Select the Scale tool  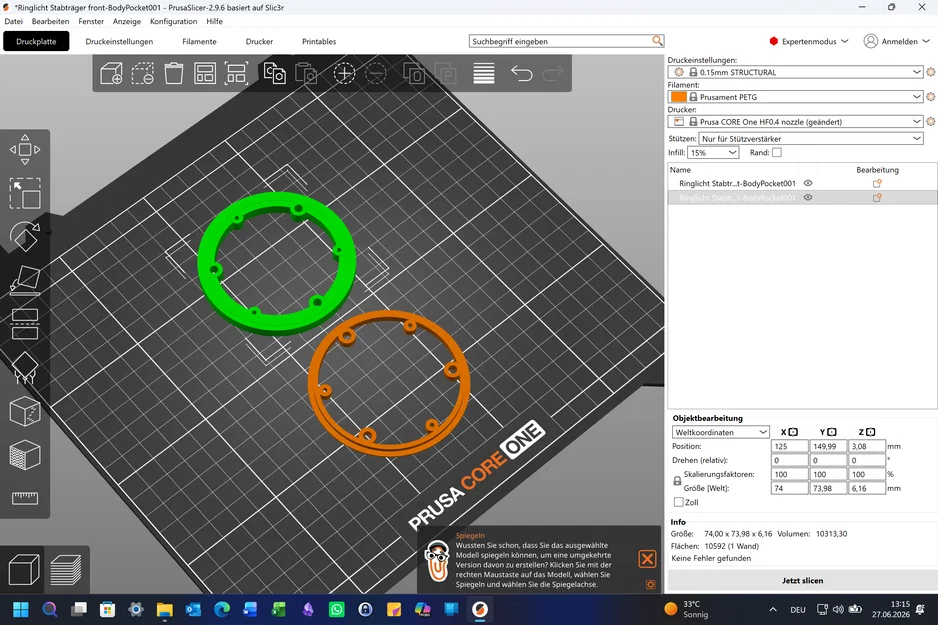click(25, 193)
